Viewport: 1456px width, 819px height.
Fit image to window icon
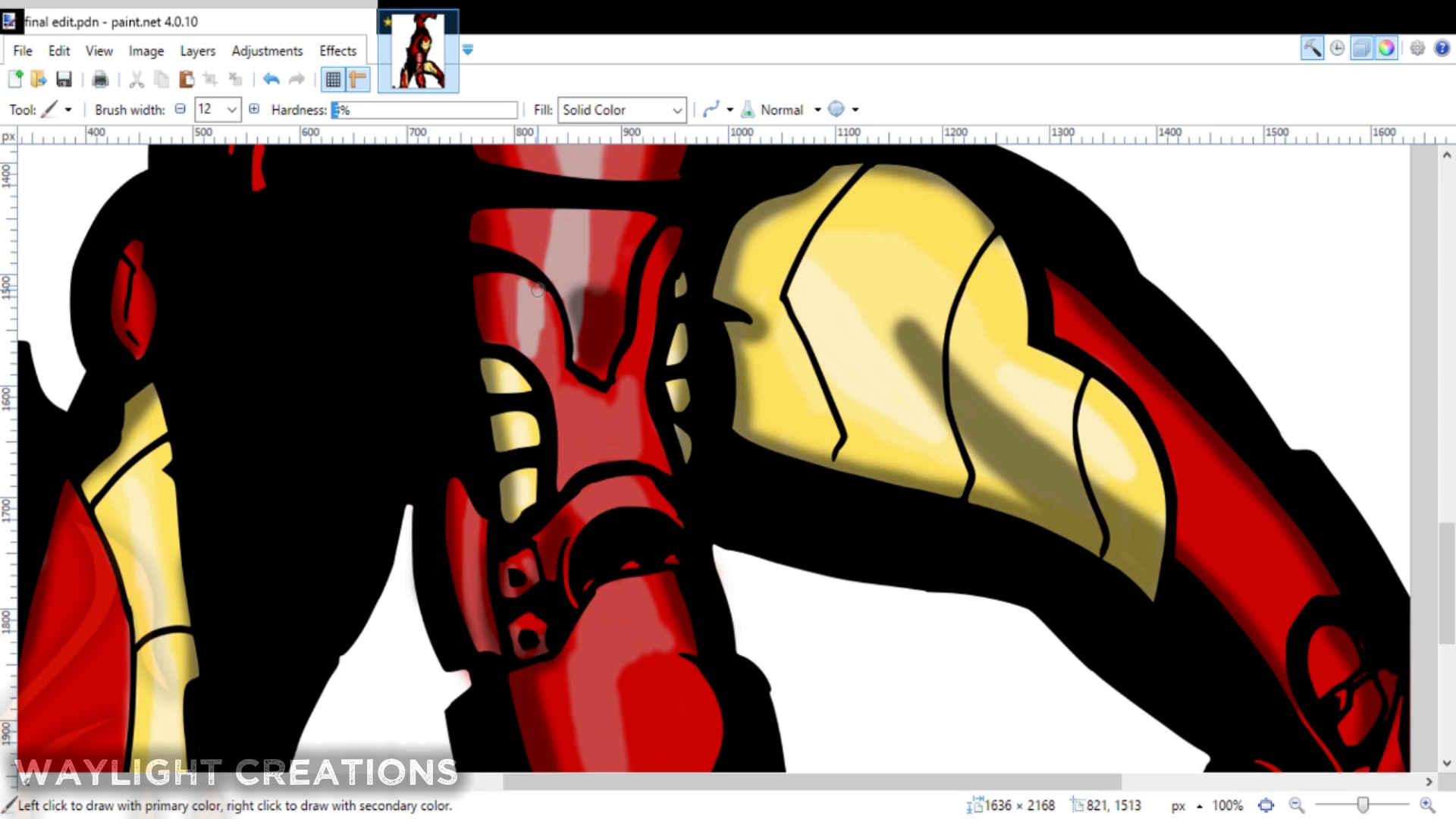pos(1266,805)
